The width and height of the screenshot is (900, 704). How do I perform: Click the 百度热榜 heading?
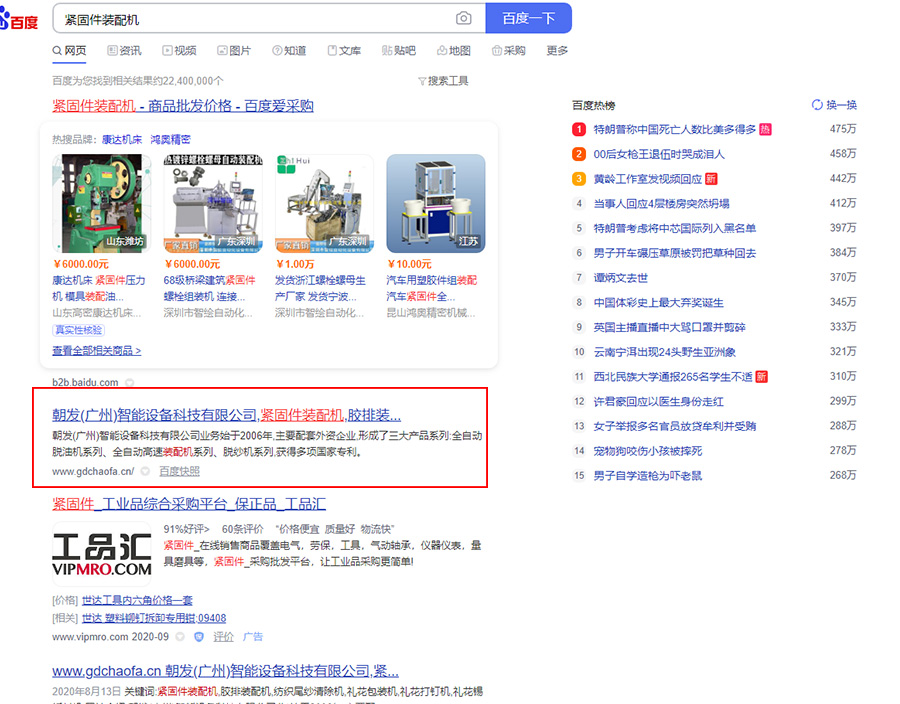tap(593, 105)
